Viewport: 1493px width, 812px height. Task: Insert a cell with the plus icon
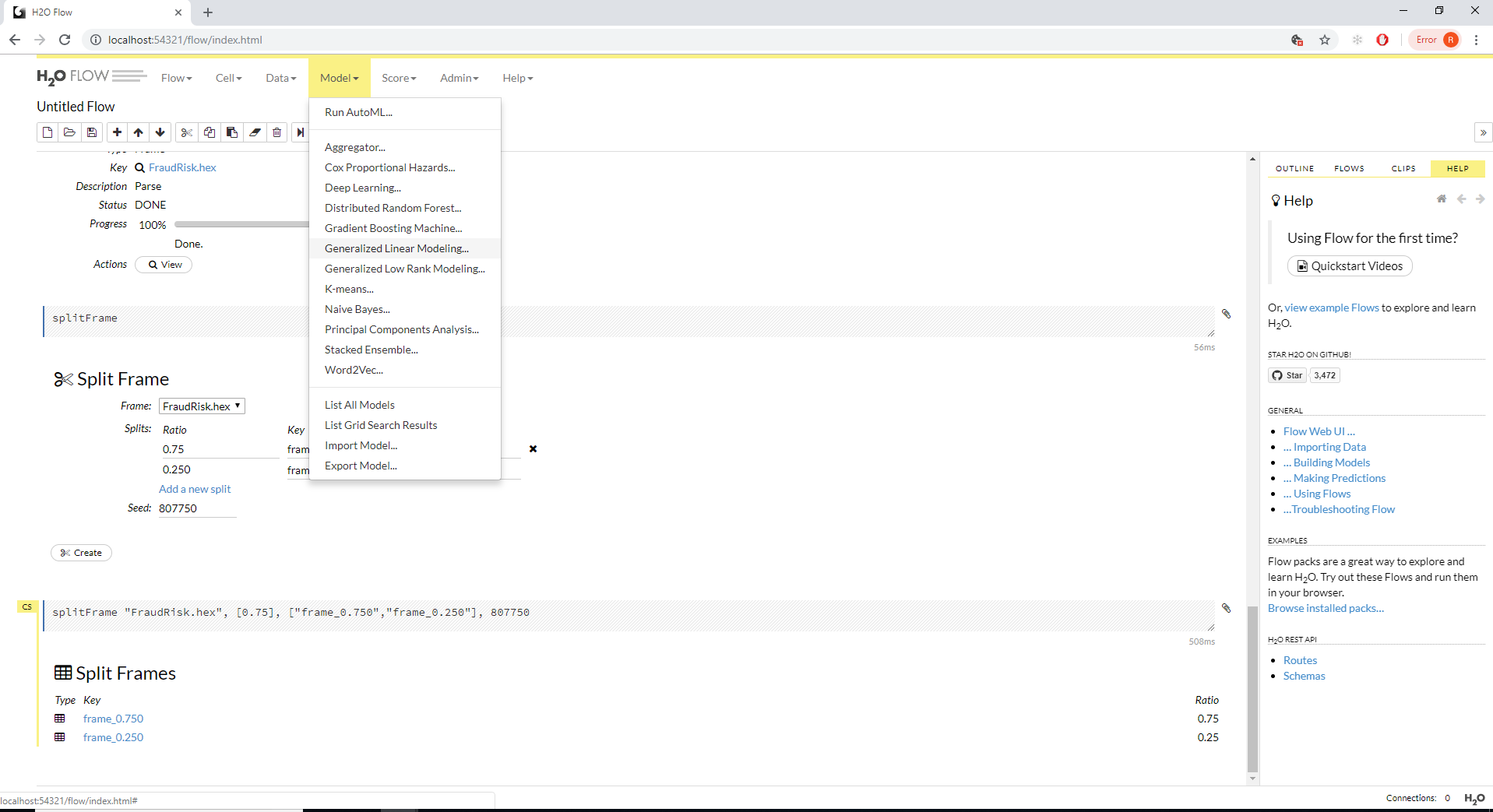[118, 132]
